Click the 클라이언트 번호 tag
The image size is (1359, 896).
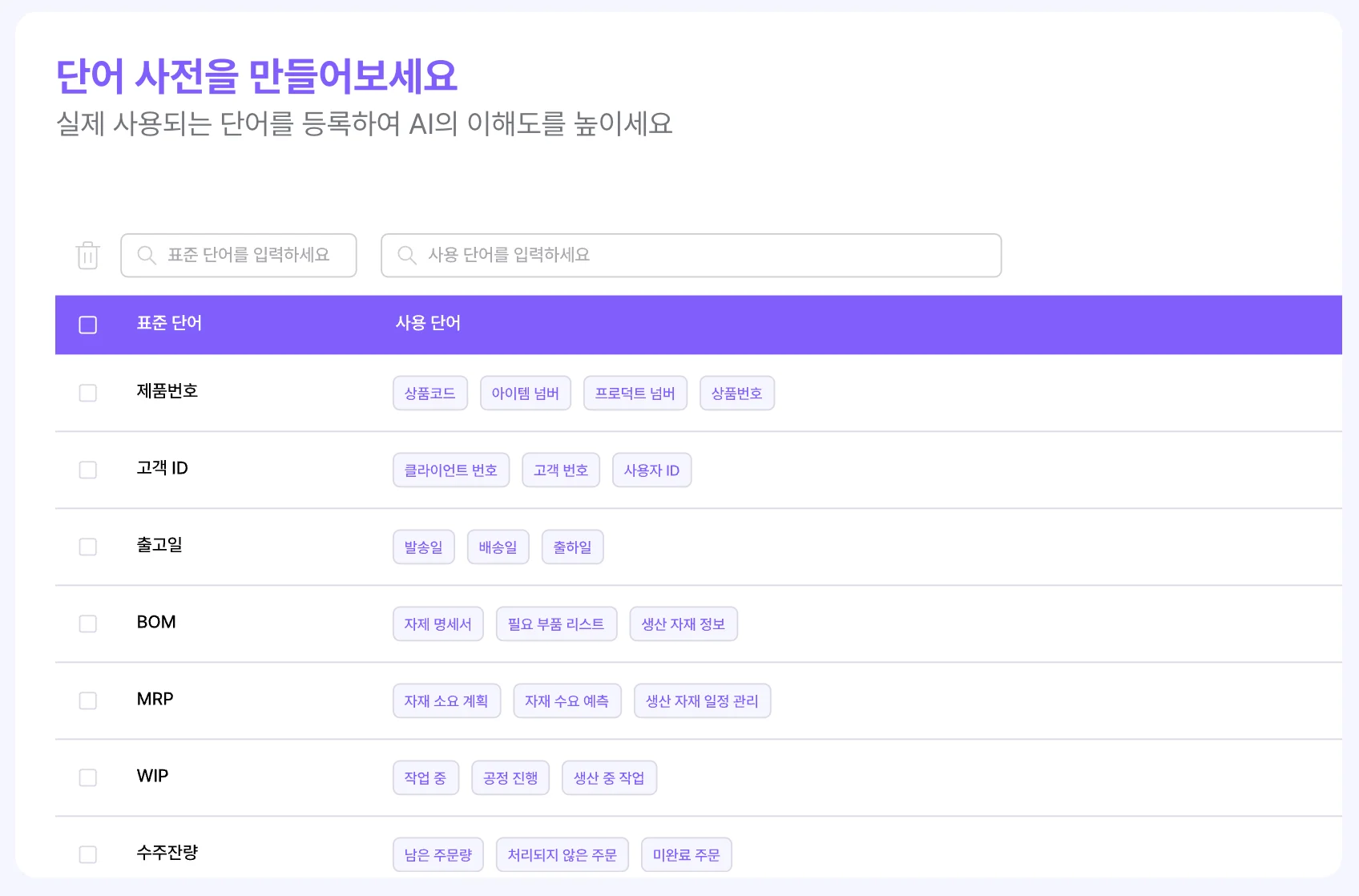coord(451,470)
